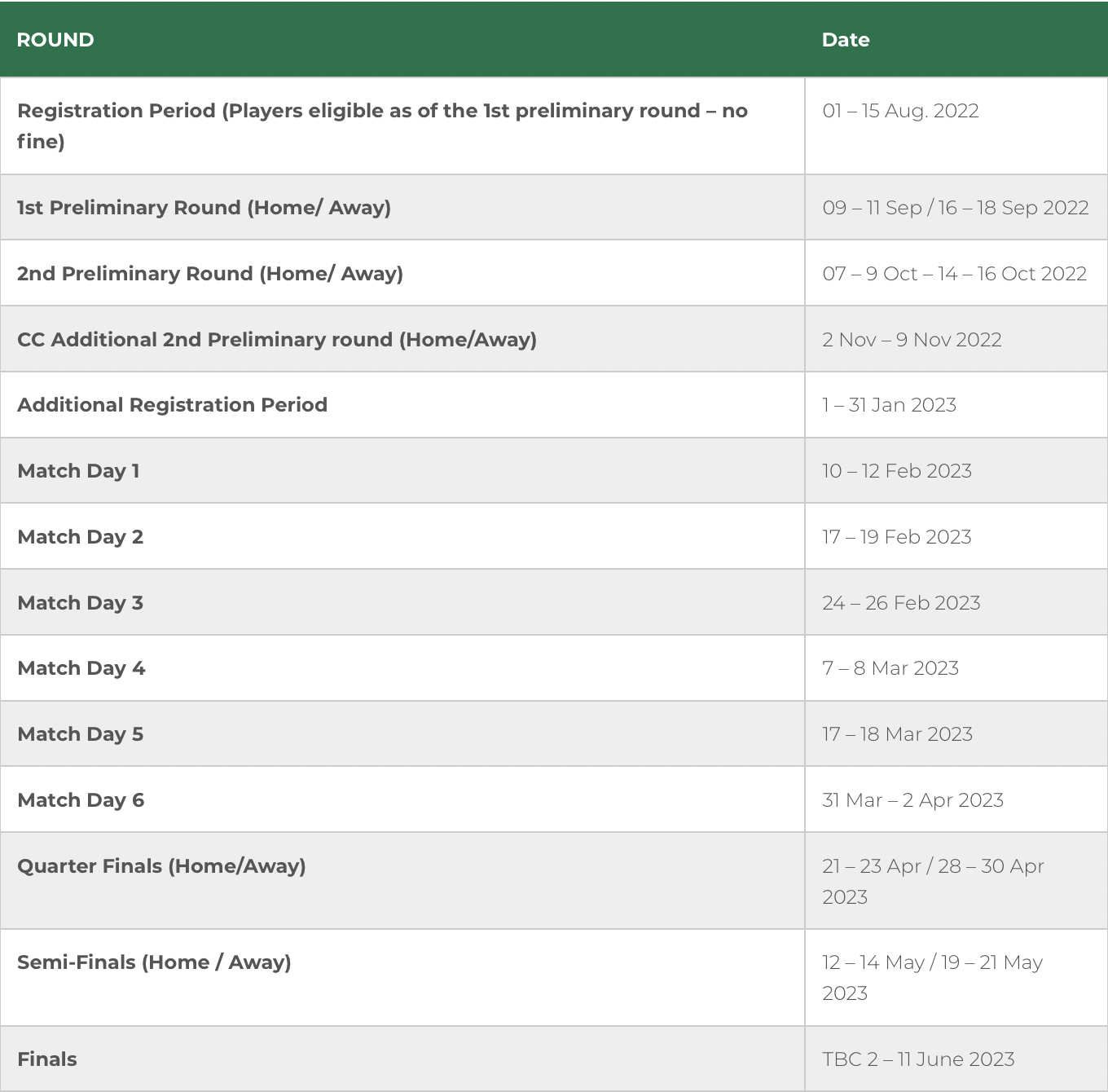1108x1092 pixels.
Task: Select the Match Day 5 label
Action: [80, 734]
